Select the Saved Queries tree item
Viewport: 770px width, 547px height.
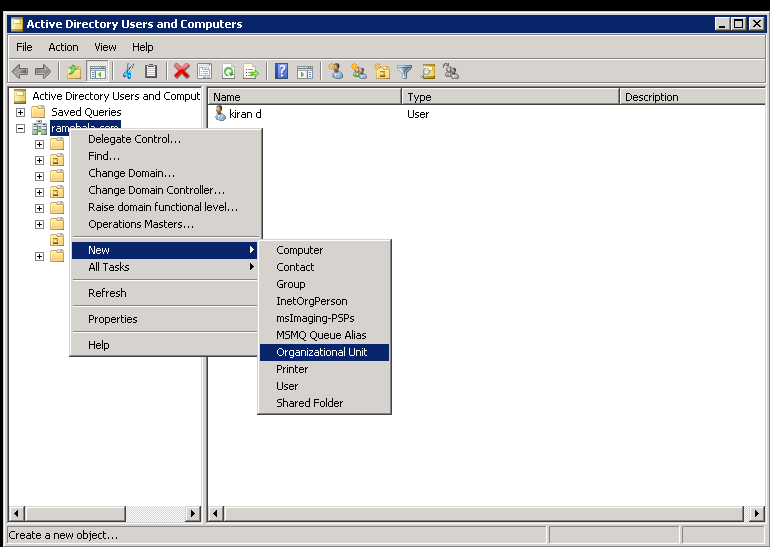coord(86,112)
